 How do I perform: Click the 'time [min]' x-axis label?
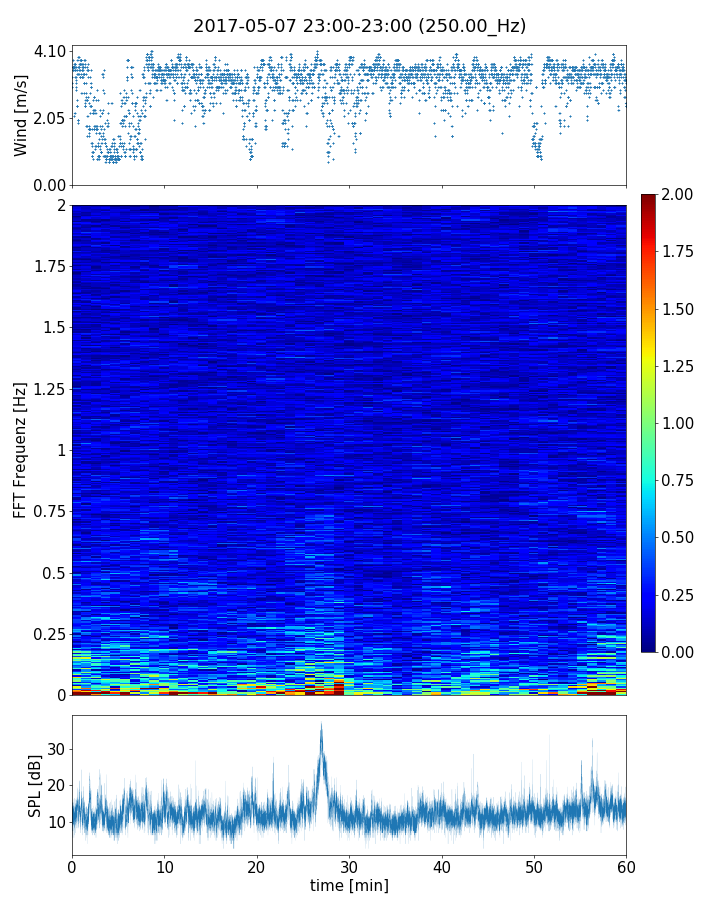pyautogui.click(x=349, y=885)
